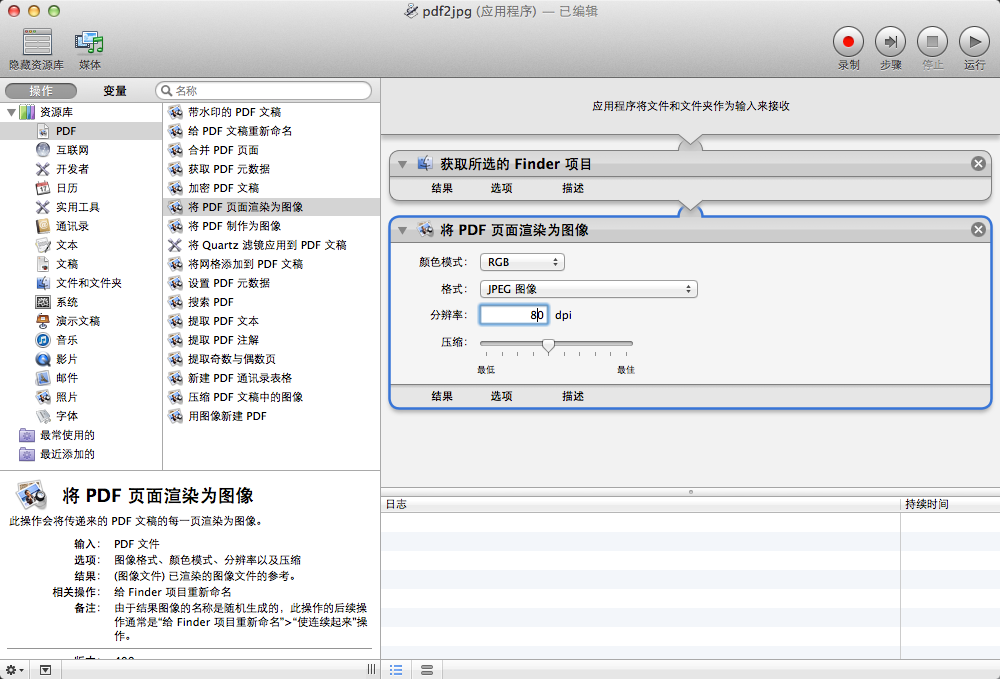Image resolution: width=1000 pixels, height=679 pixels.
Task: Click the Record button in toolbar
Action: (849, 42)
